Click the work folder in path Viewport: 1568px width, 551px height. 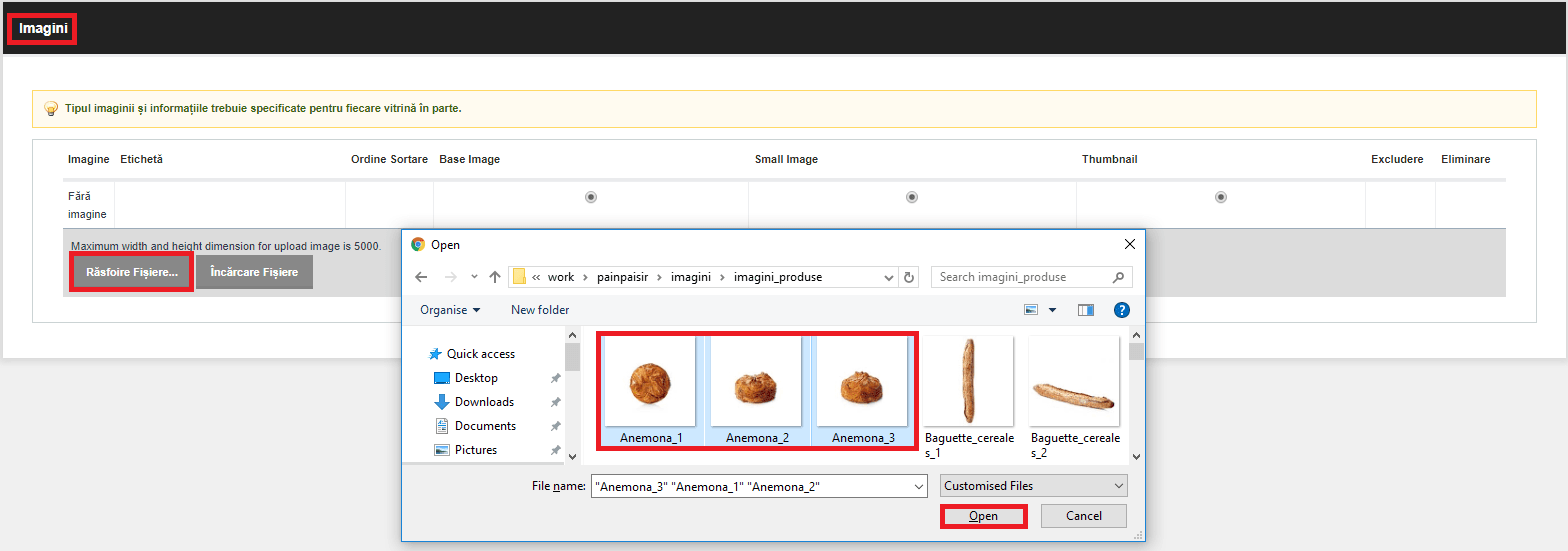click(x=561, y=277)
